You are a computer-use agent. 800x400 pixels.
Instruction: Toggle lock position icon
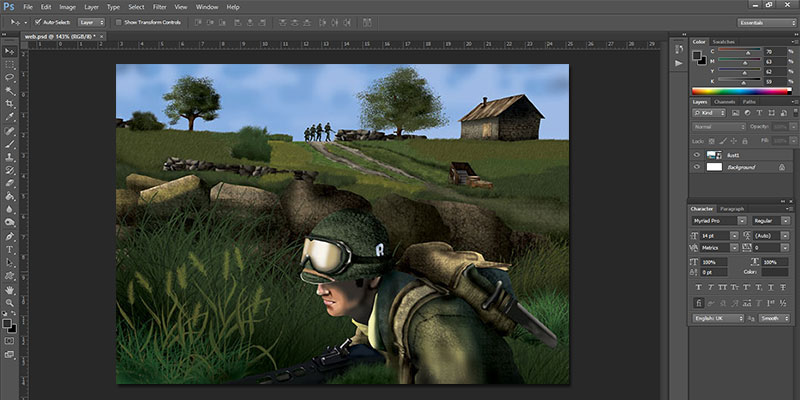tap(734, 141)
